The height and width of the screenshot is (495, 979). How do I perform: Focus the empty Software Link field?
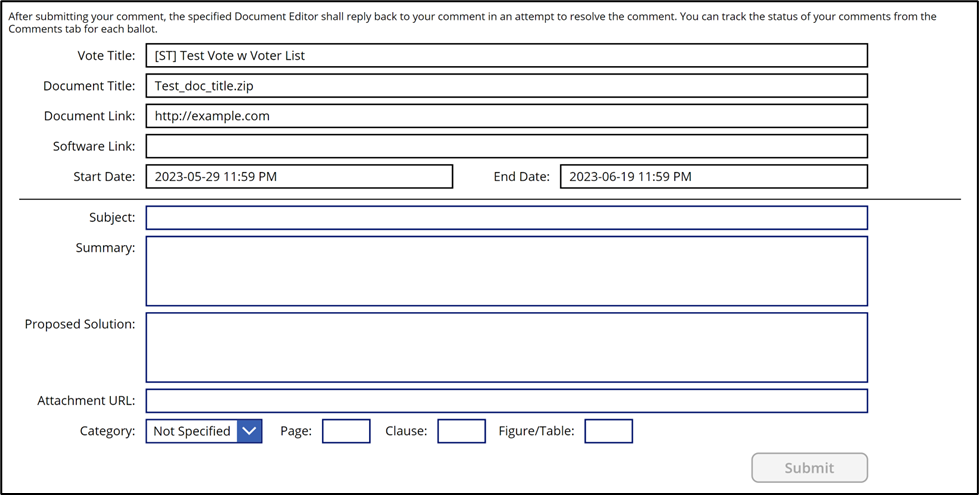tap(506, 146)
